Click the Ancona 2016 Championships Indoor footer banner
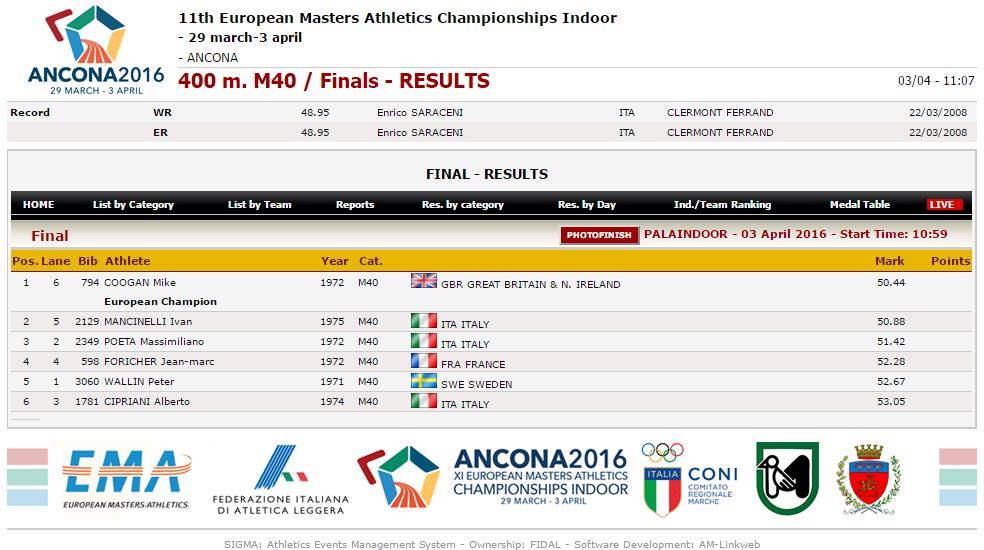 pyautogui.click(x=493, y=478)
